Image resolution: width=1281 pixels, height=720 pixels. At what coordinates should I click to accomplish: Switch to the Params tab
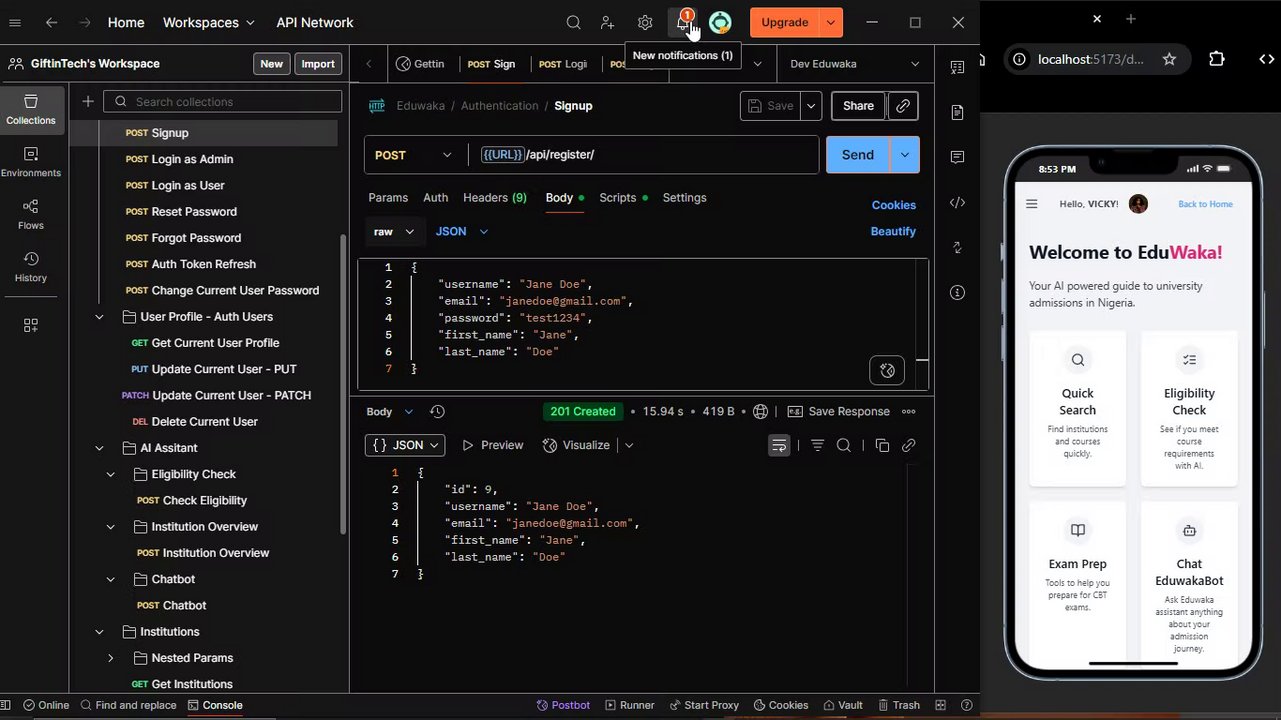388,198
